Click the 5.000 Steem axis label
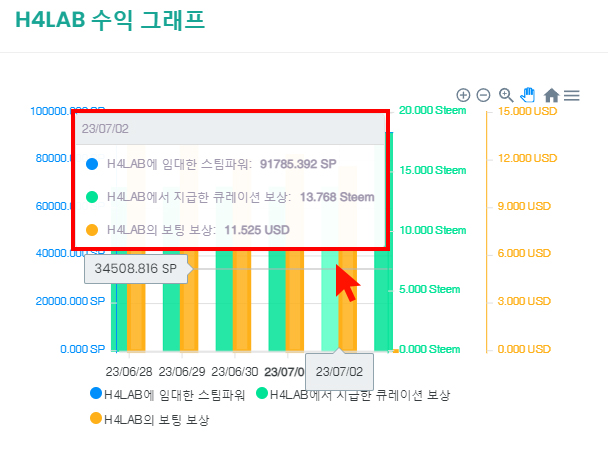The height and width of the screenshot is (455, 608). pos(429,289)
